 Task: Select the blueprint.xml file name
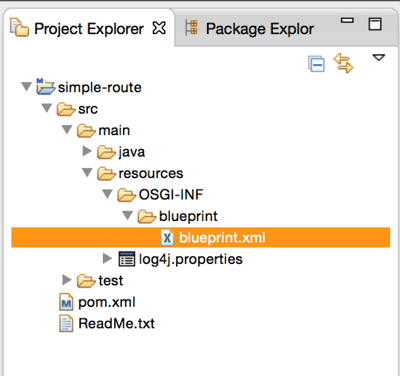click(222, 238)
